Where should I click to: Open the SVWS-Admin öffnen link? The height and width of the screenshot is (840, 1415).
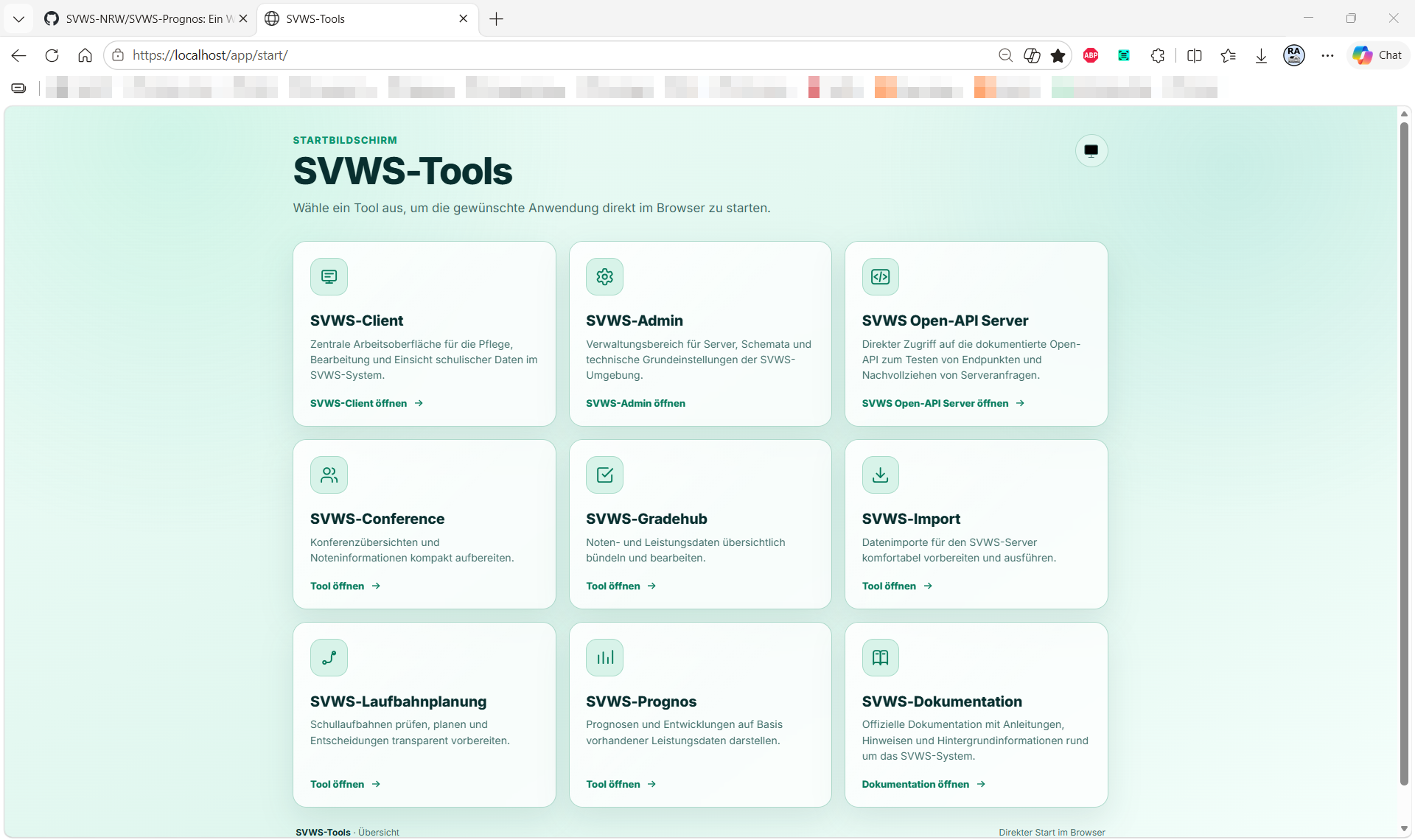pos(635,403)
